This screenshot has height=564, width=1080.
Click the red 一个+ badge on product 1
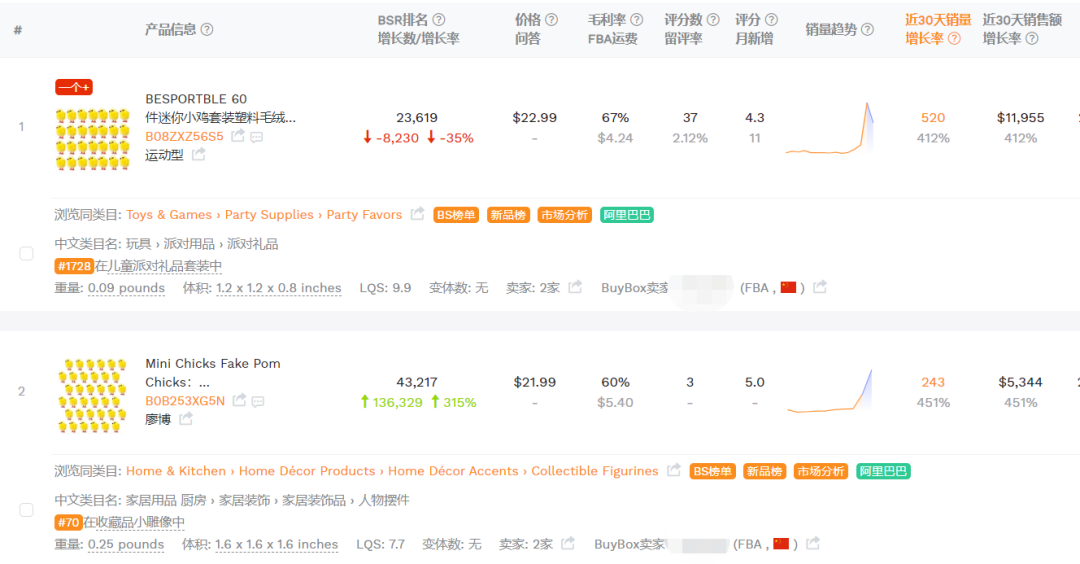[x=74, y=87]
